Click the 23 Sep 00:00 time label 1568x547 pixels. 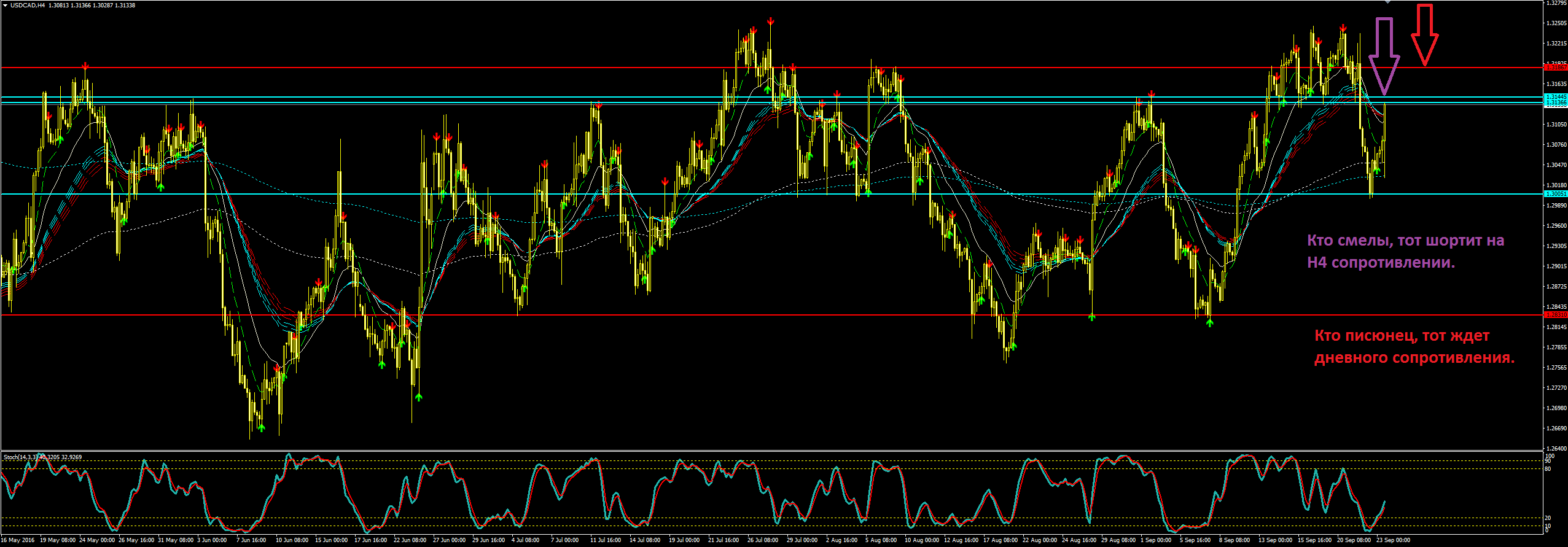tap(1392, 540)
